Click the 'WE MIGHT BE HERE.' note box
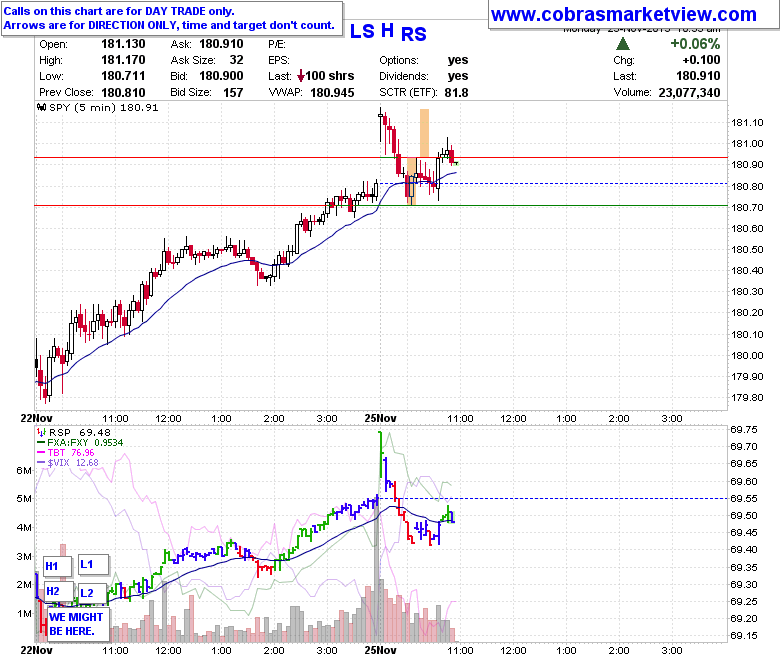The image size is (780, 659). tap(77, 624)
